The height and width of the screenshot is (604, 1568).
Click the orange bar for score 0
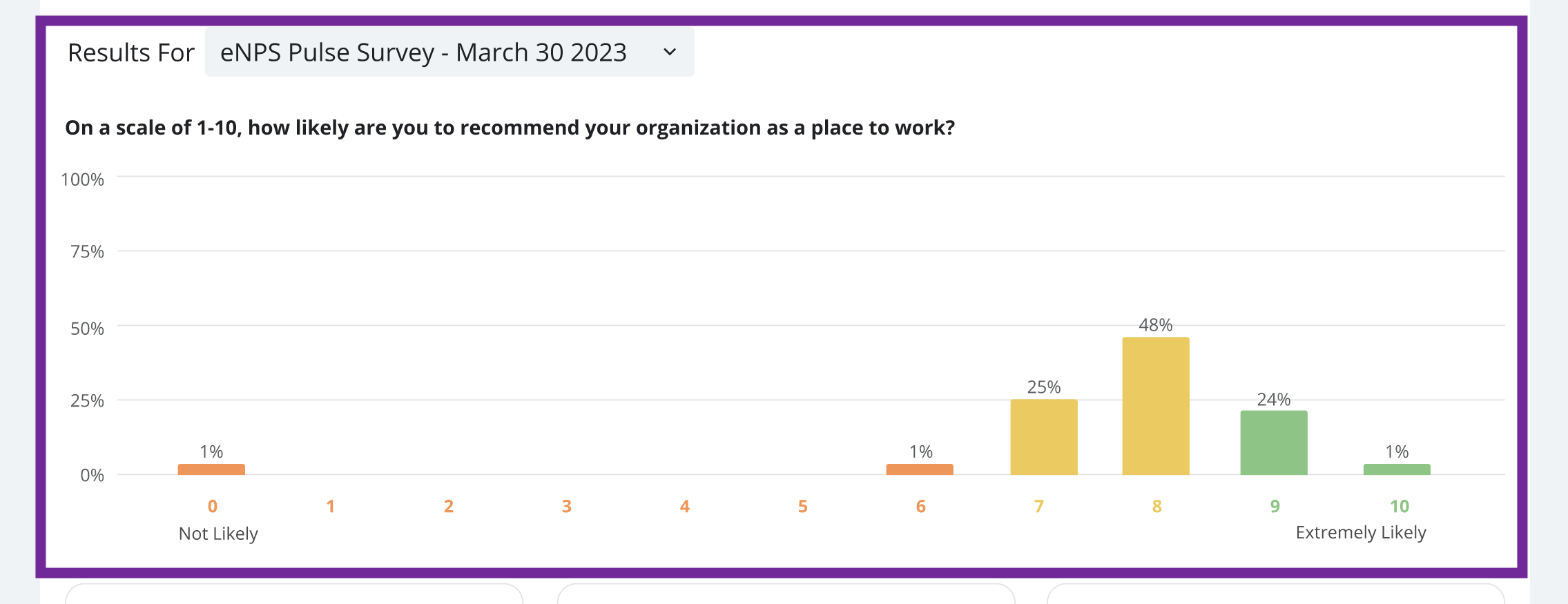[211, 469]
